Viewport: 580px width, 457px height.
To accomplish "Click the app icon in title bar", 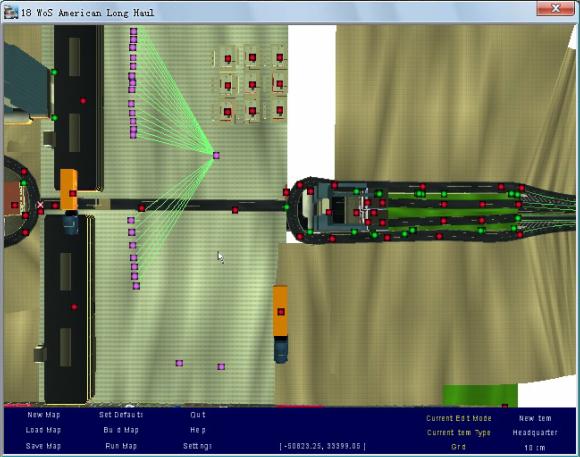I will coord(11,12).
